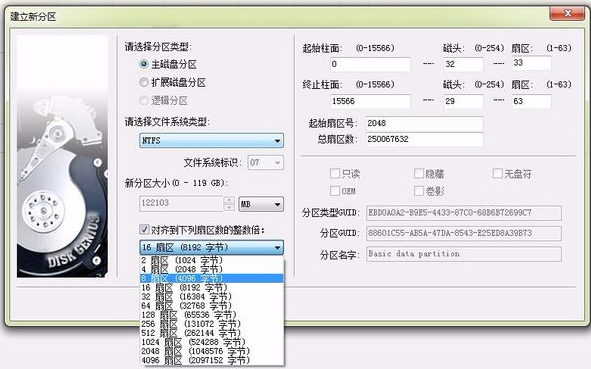Click the DiskGenius hard drive image
This screenshot has height=369, width=591.
point(62,156)
